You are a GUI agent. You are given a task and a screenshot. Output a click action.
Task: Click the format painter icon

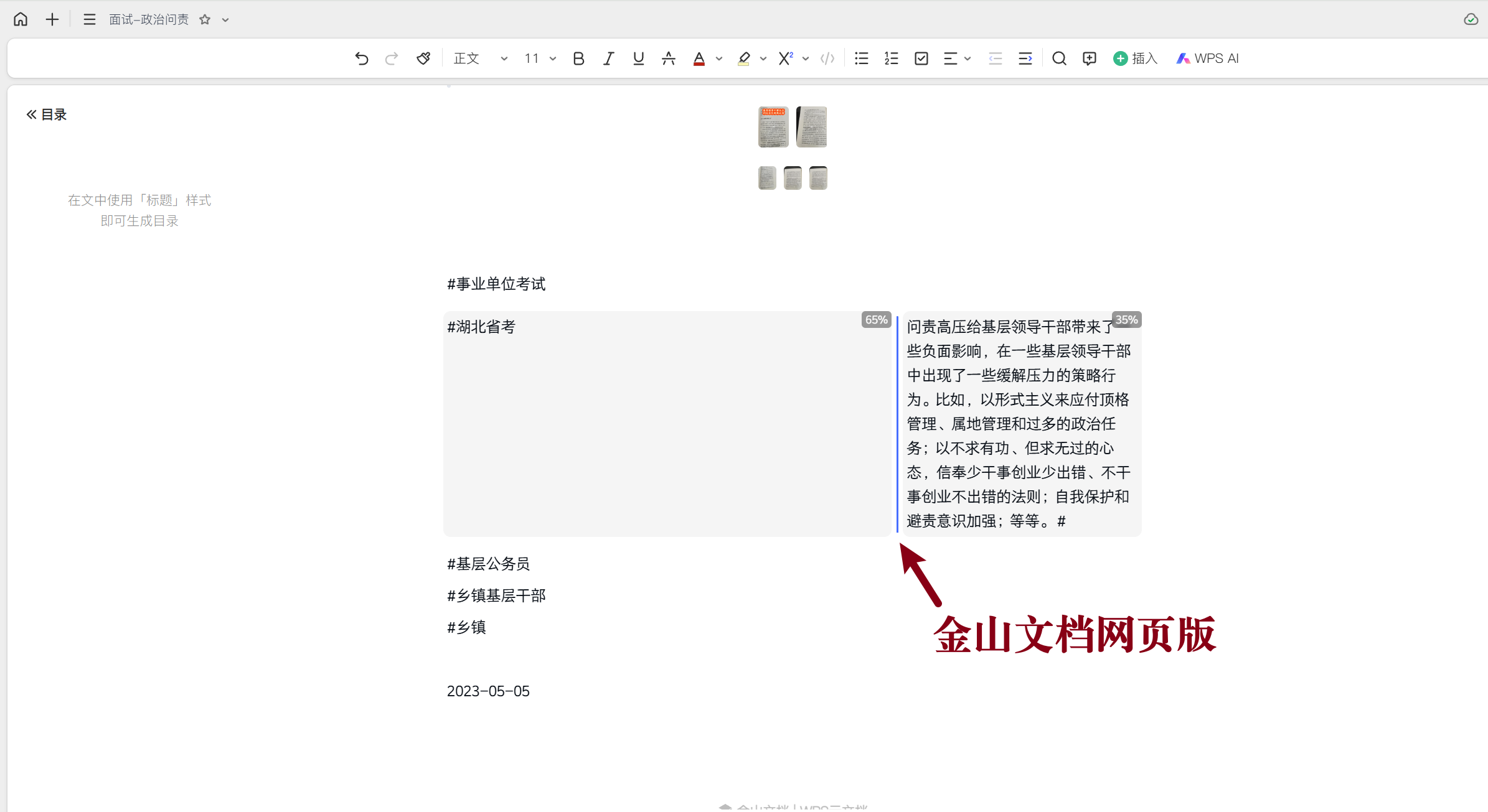click(x=423, y=58)
